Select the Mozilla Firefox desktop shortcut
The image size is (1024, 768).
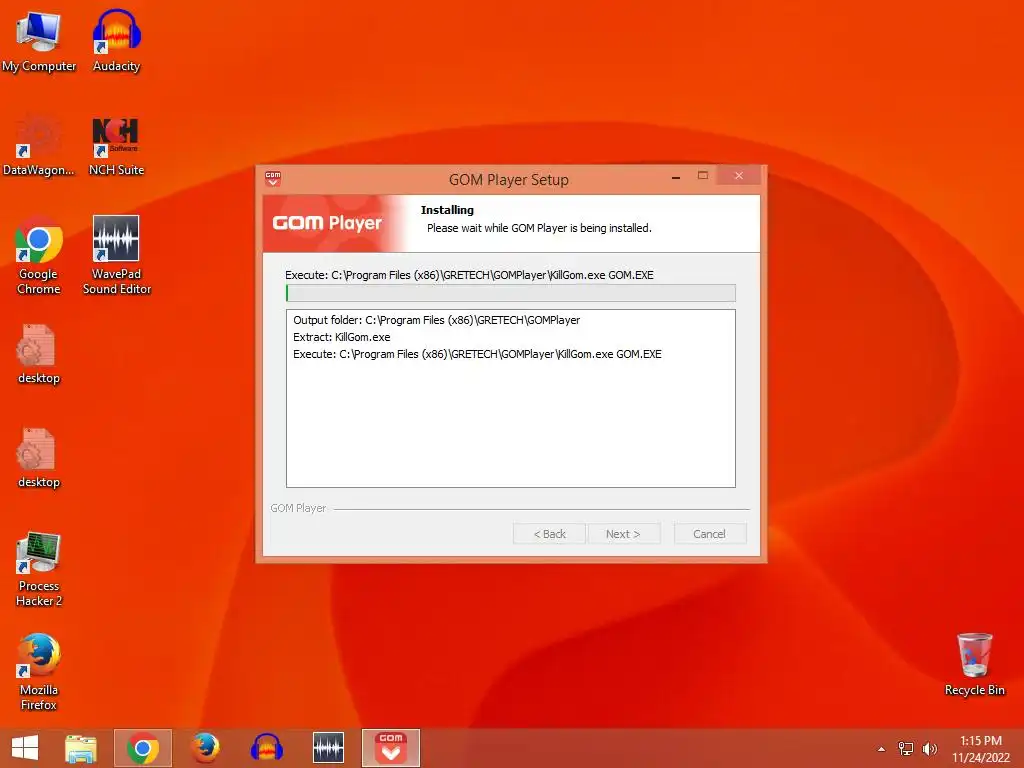[39, 673]
